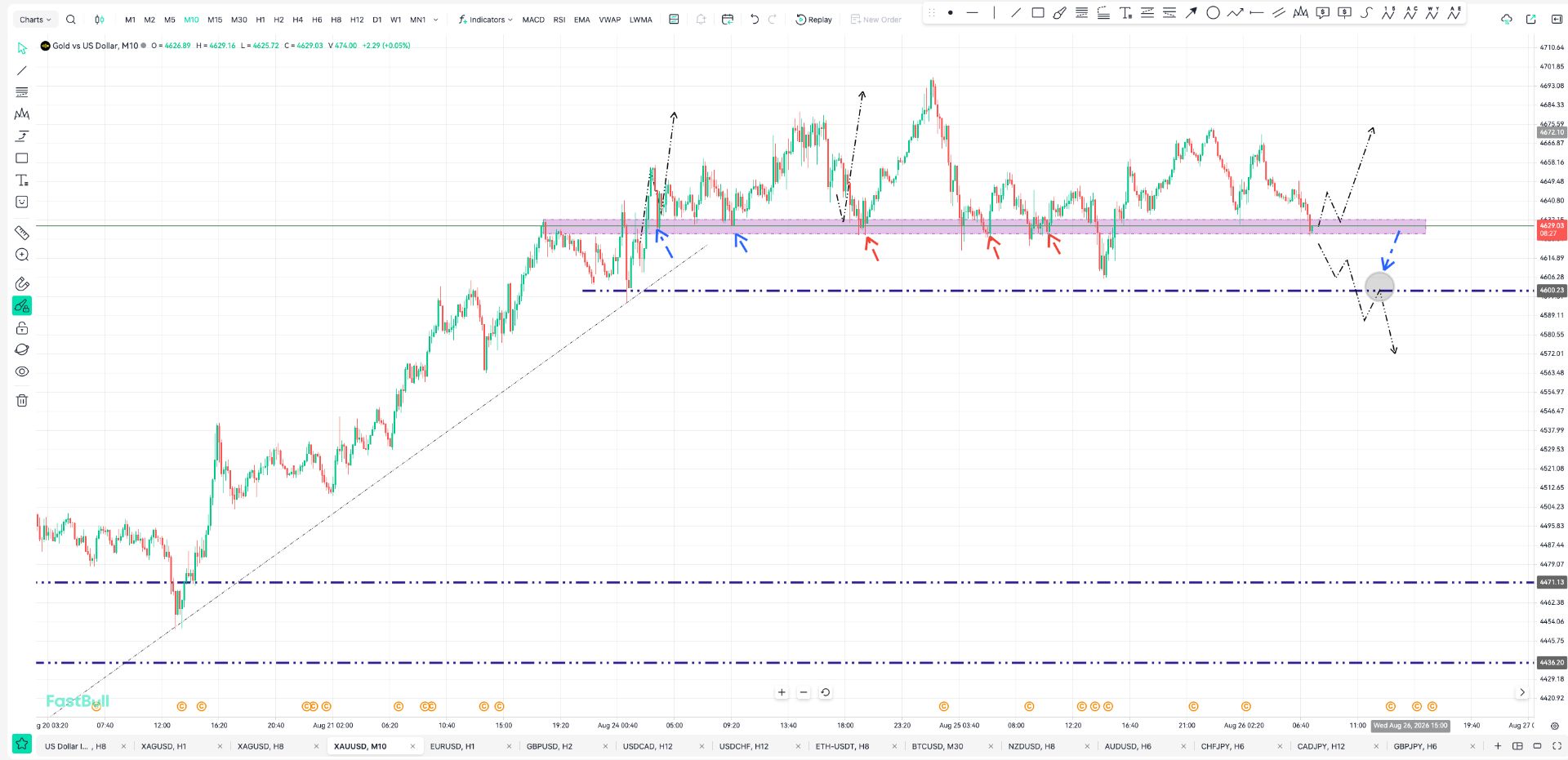This screenshot has height=760, width=1568.
Task: Open the chart template icon
Action: [674, 20]
